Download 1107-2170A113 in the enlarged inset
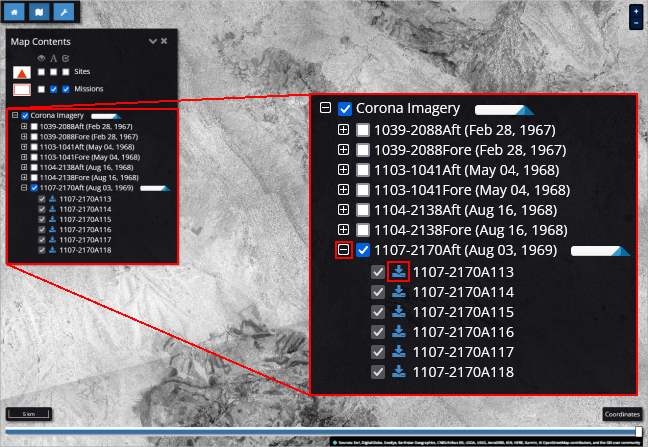 (399, 271)
